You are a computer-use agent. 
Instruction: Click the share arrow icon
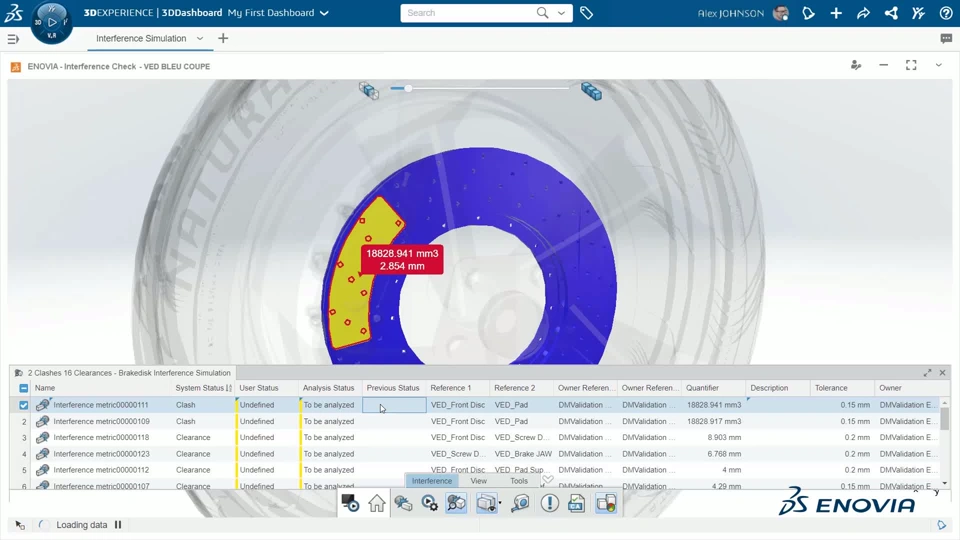coord(863,13)
